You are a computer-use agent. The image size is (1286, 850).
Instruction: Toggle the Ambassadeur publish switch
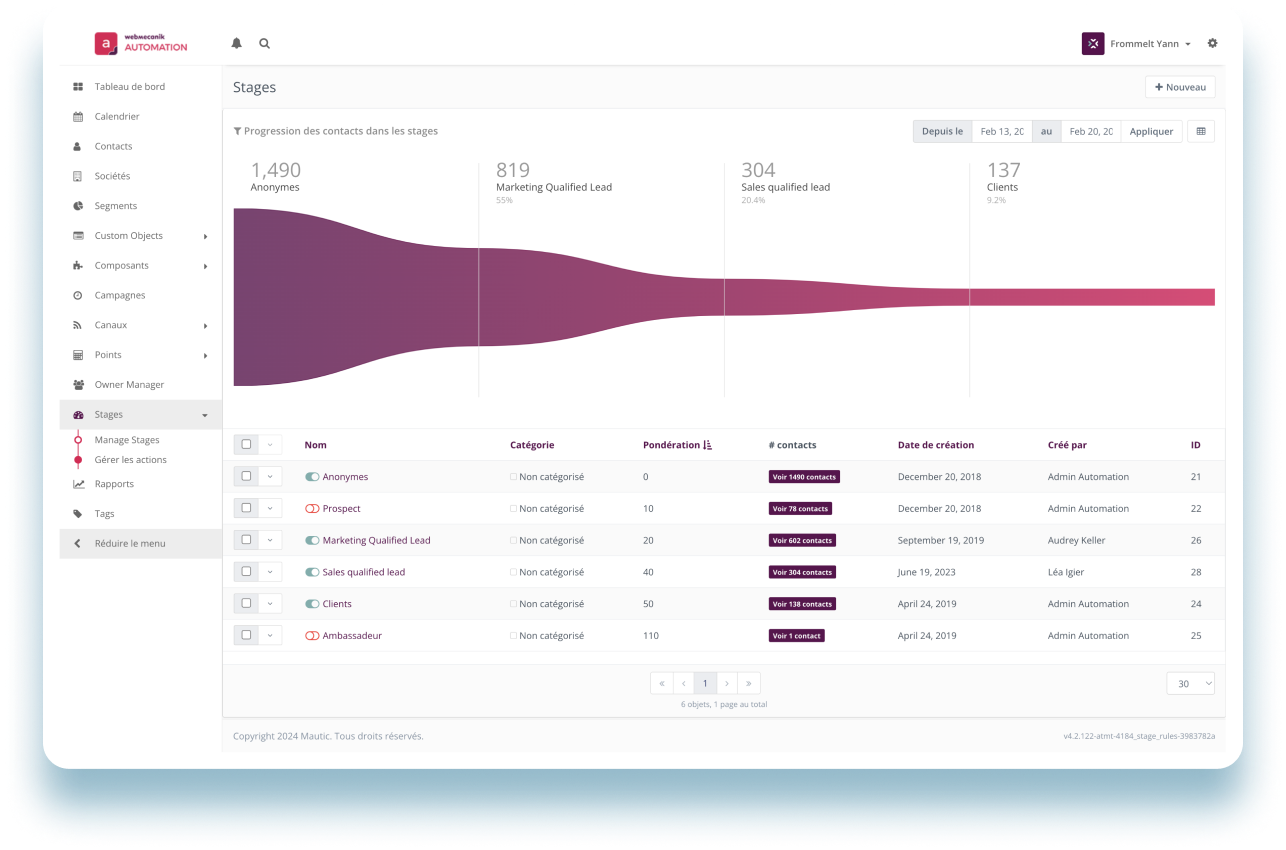click(312, 636)
